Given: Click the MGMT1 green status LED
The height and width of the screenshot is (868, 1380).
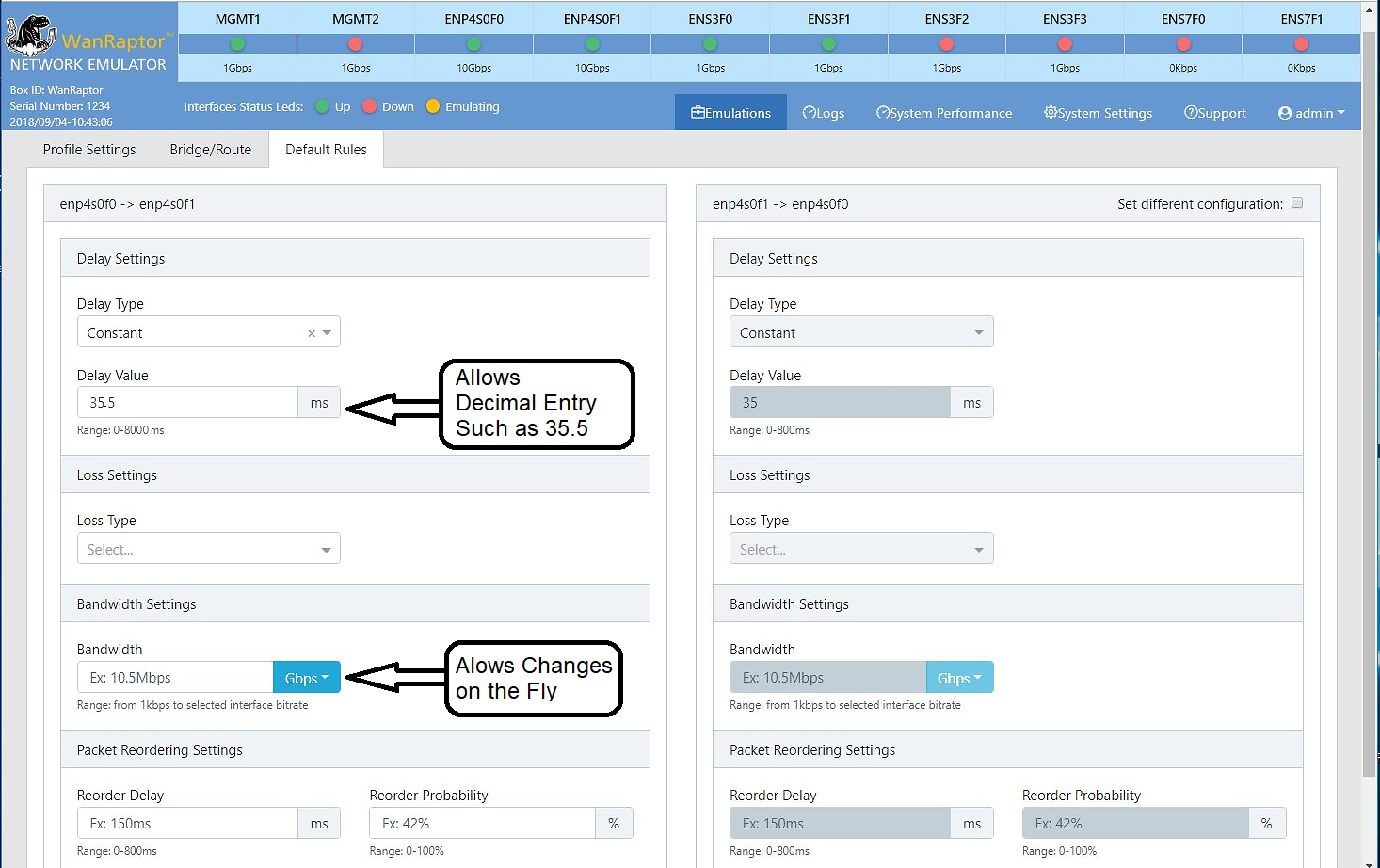Looking at the screenshot, I should 236,42.
